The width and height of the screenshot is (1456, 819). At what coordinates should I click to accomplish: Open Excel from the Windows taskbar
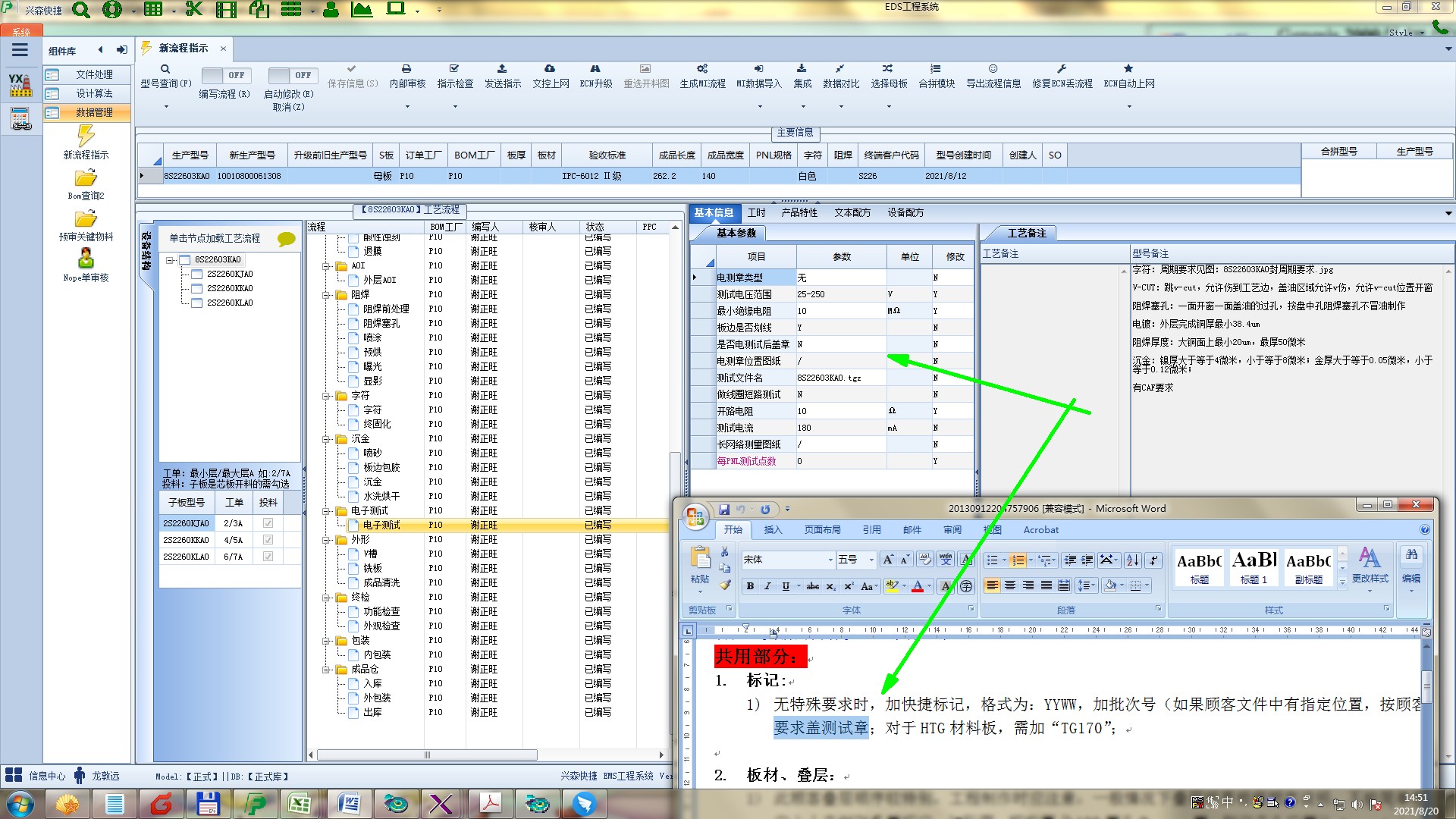(299, 803)
